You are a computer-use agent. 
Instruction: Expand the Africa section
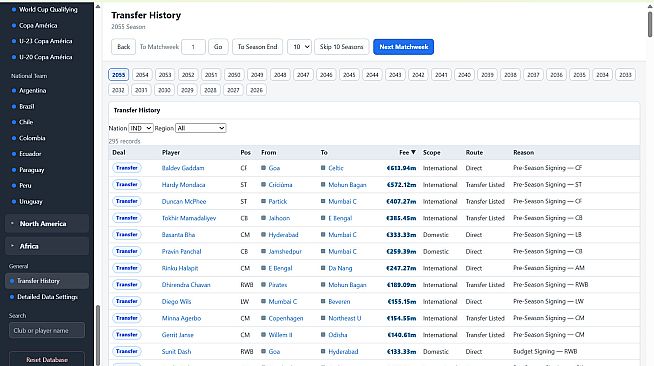[47, 246]
